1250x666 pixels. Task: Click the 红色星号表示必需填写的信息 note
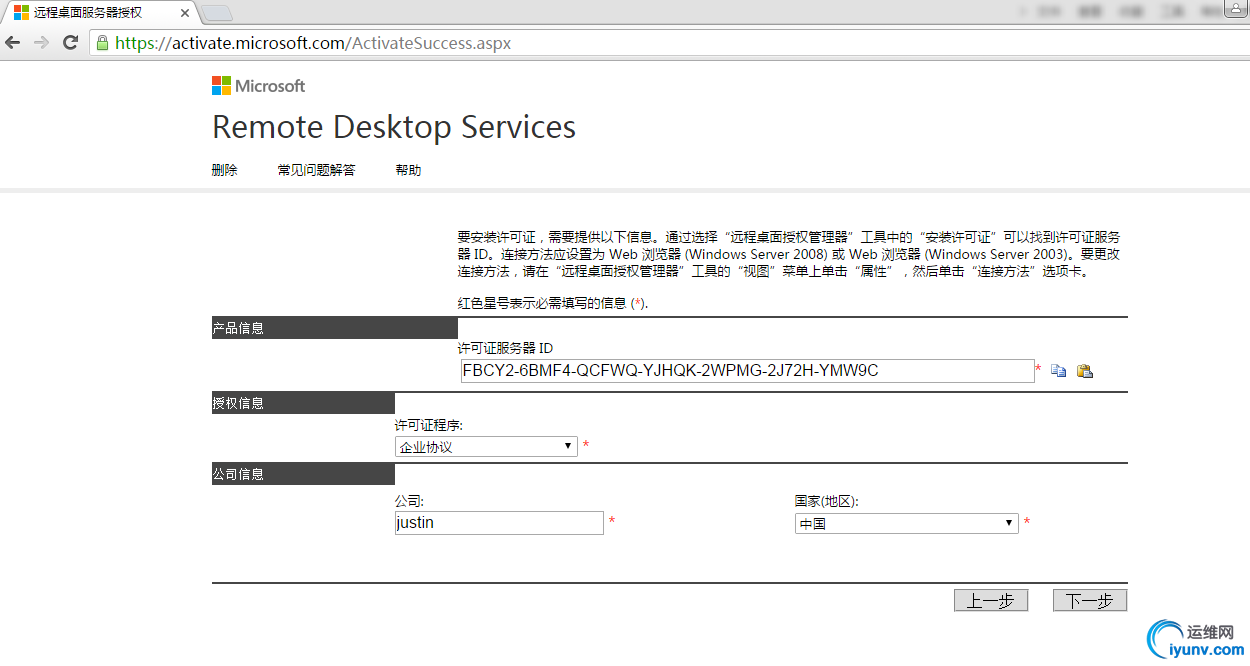(x=553, y=303)
